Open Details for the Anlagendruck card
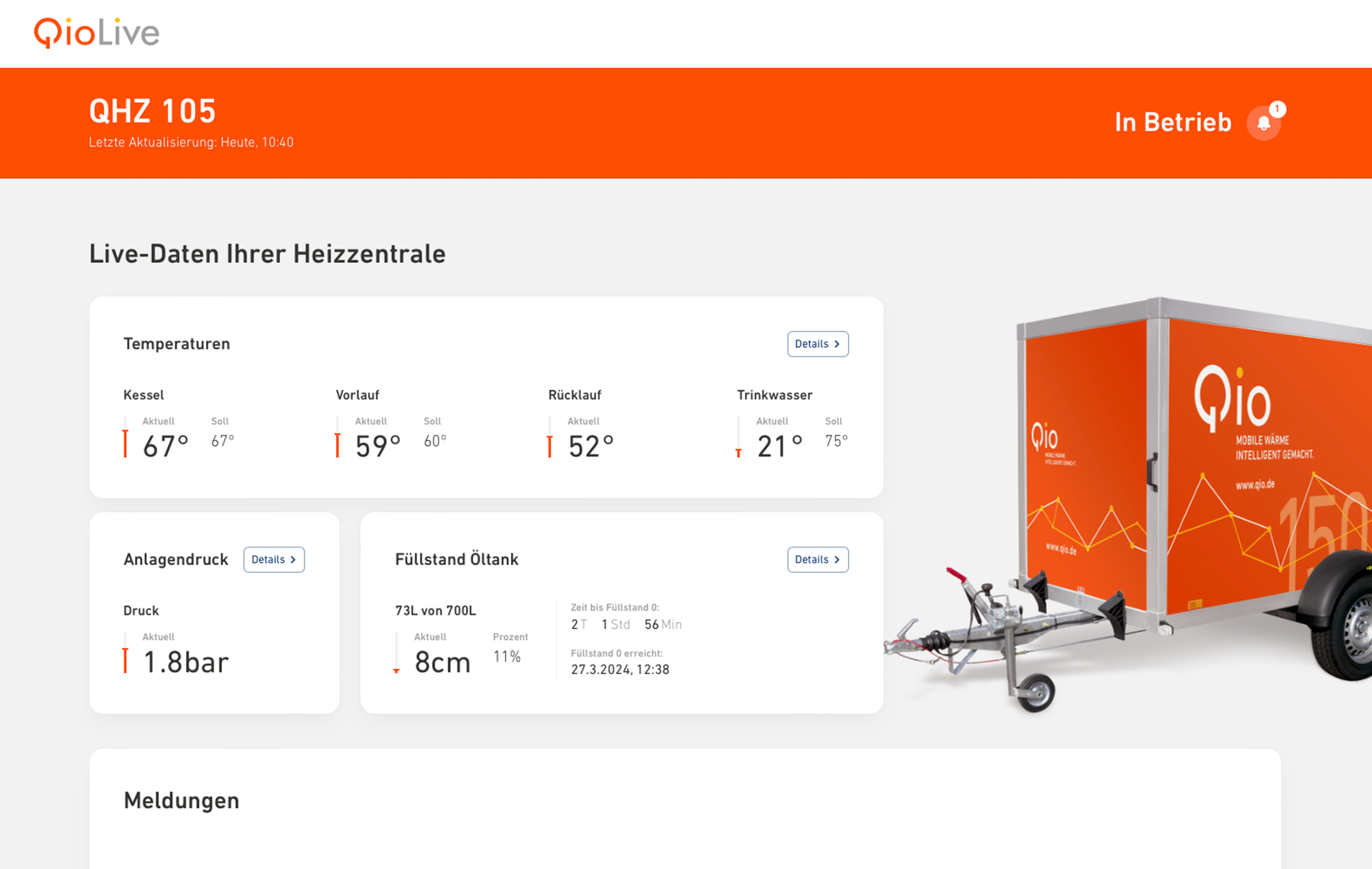 click(273, 559)
